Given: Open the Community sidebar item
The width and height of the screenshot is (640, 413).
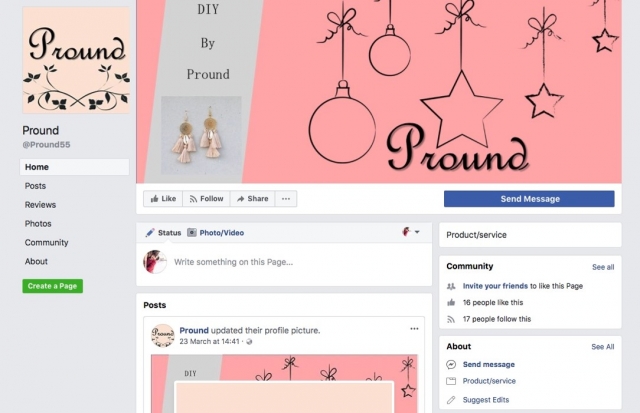Looking at the screenshot, I should click(x=47, y=242).
